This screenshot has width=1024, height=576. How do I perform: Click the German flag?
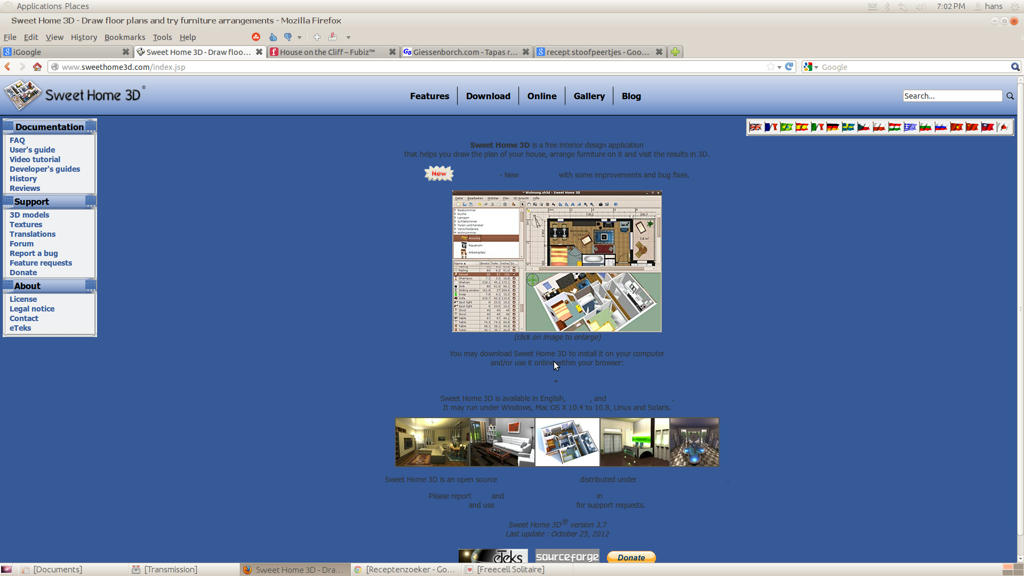coord(833,127)
